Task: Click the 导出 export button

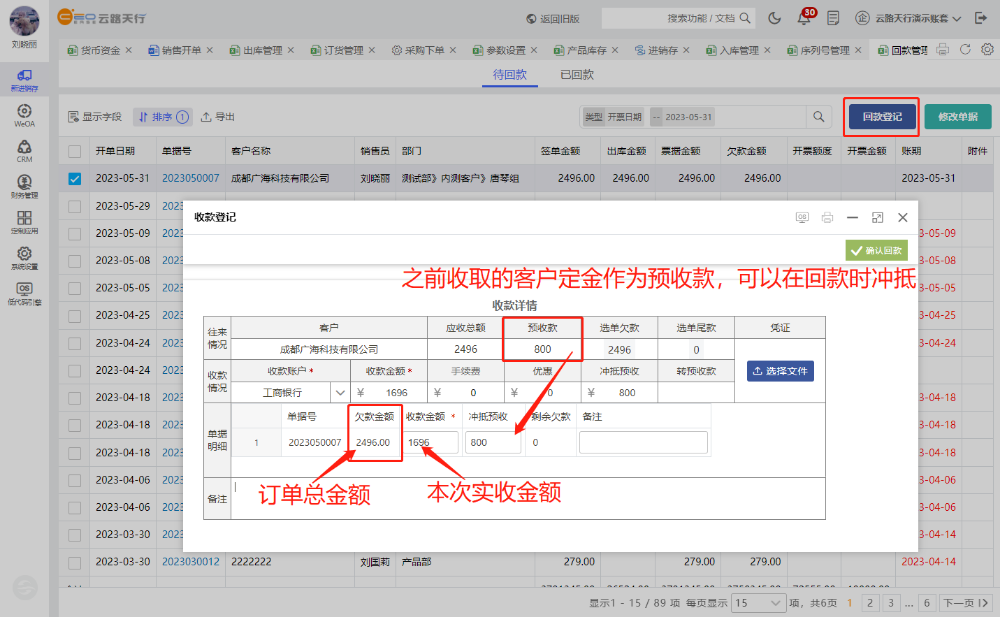Action: (x=217, y=117)
